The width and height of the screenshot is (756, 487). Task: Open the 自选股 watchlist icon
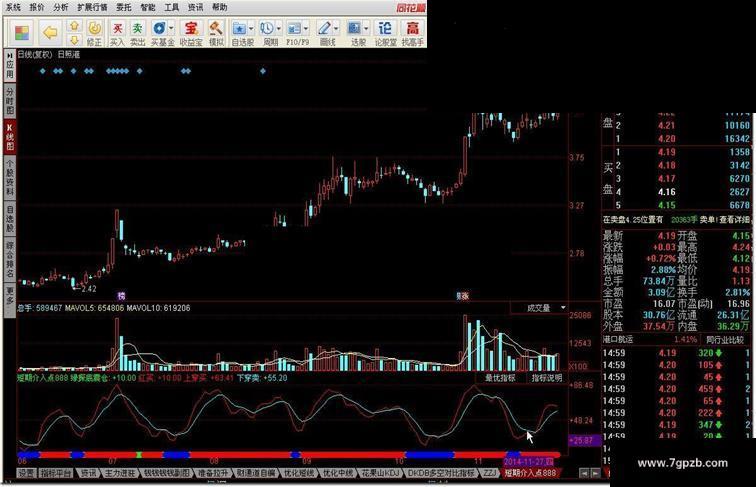tap(240, 29)
